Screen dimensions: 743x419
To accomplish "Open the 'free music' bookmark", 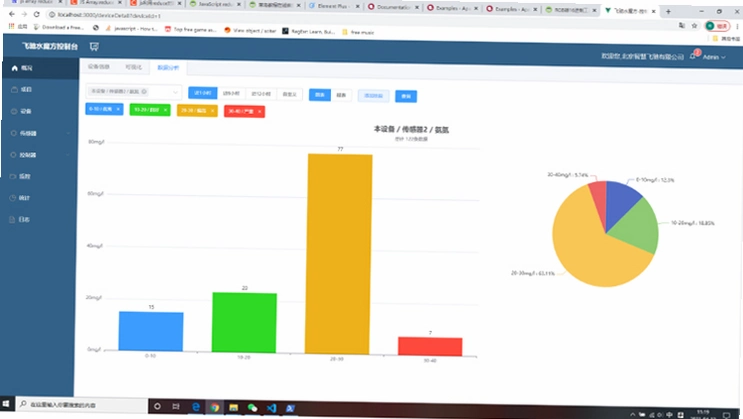I will [x=358, y=32].
